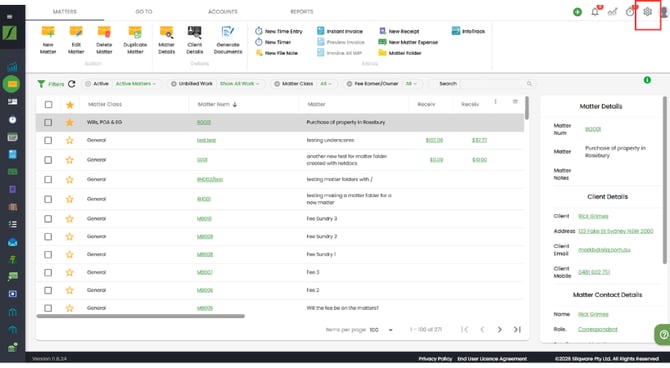
Task: Click the refresh filters icon
Action: click(72, 84)
